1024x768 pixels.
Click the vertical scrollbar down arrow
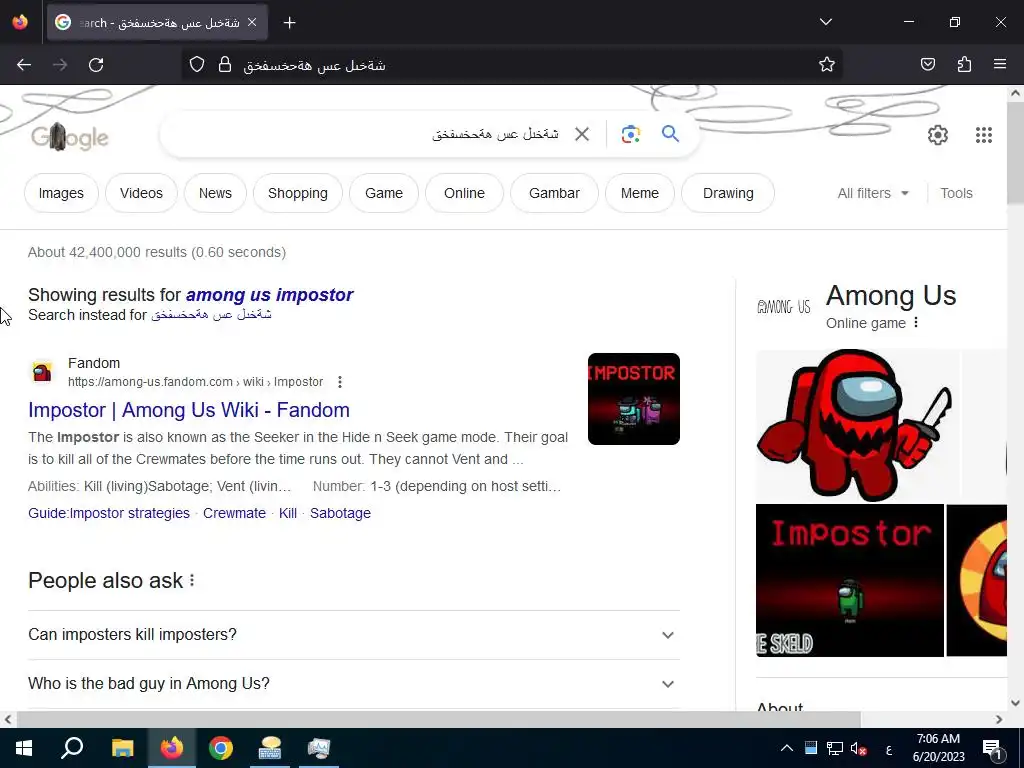tap(1015, 703)
